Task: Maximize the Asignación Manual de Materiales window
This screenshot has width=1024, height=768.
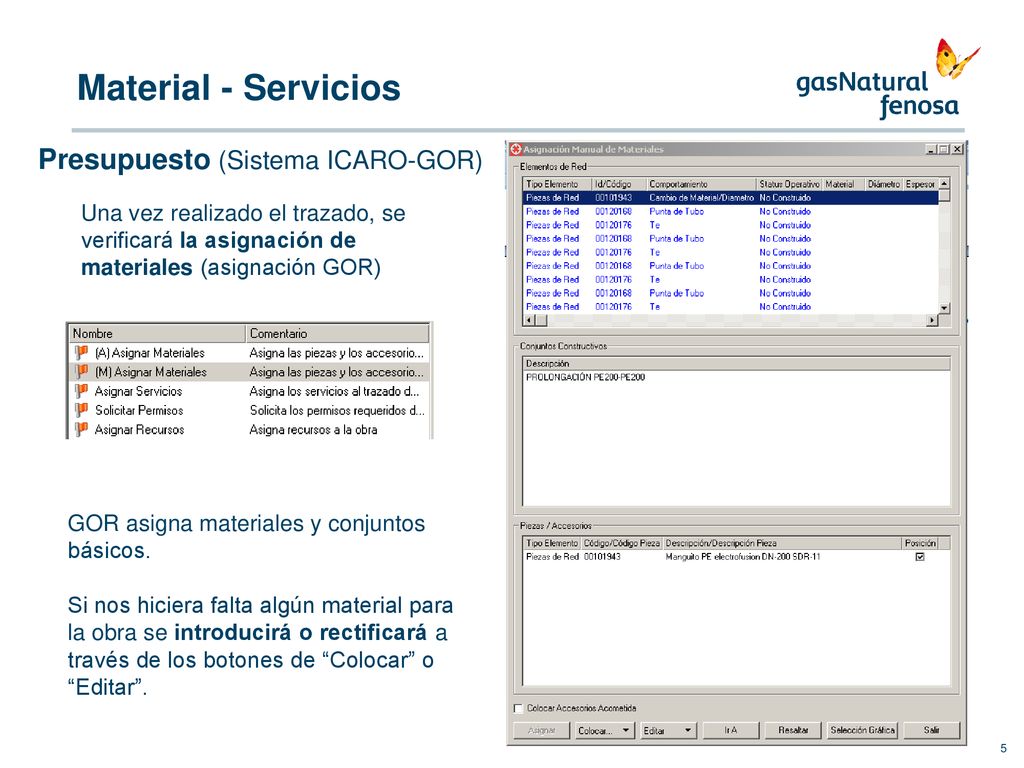Action: pos(943,149)
